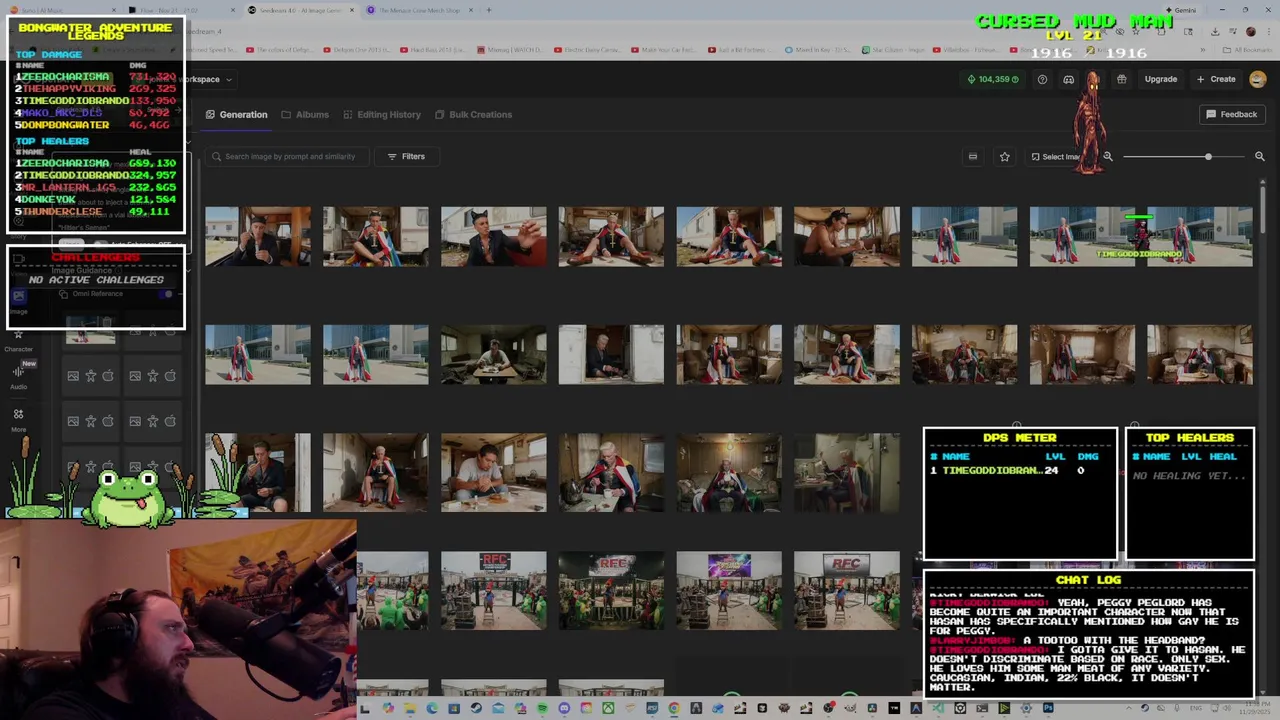
Task: Click the search by prompt field
Action: coord(287,157)
